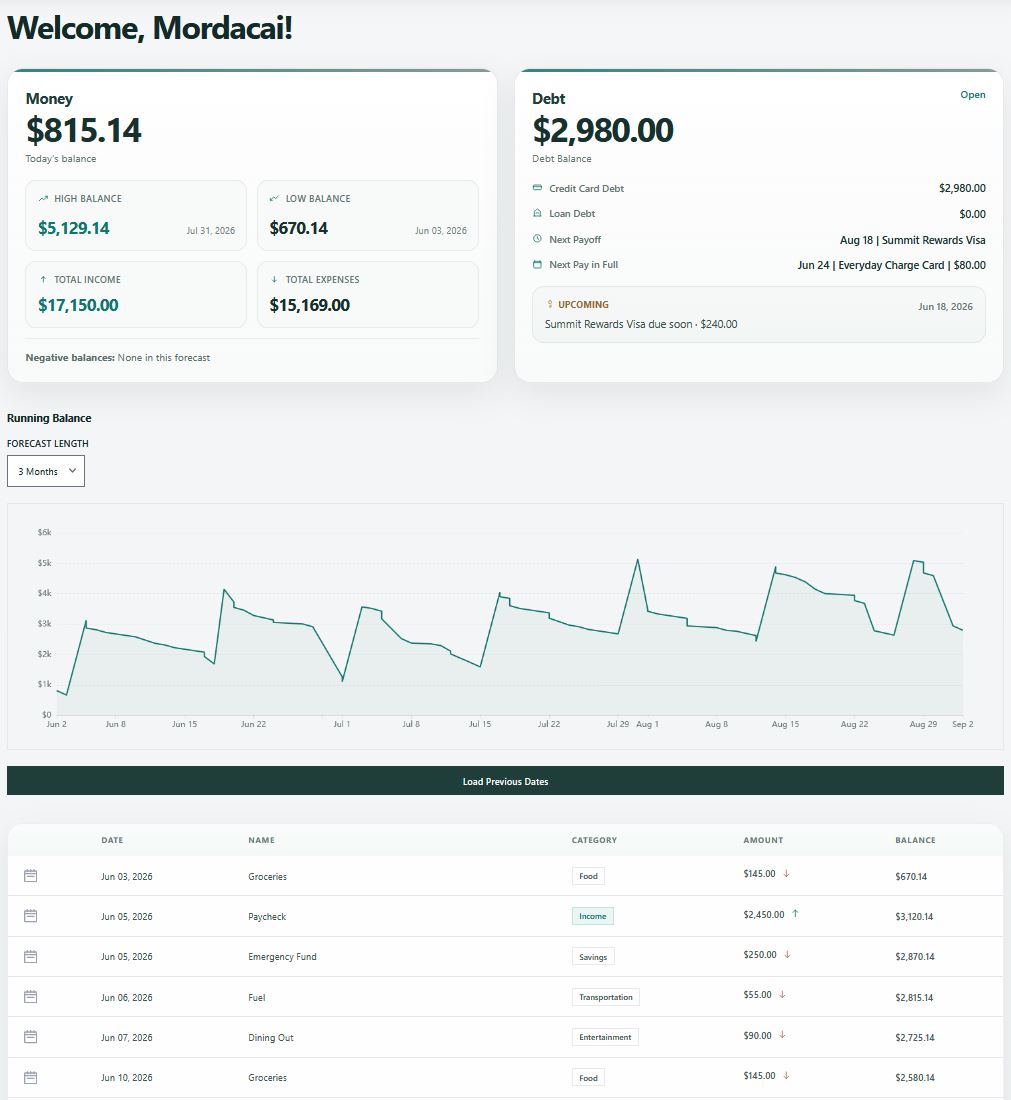The image size is (1011, 1100).
Task: Click the Savings category tag
Action: tap(593, 957)
